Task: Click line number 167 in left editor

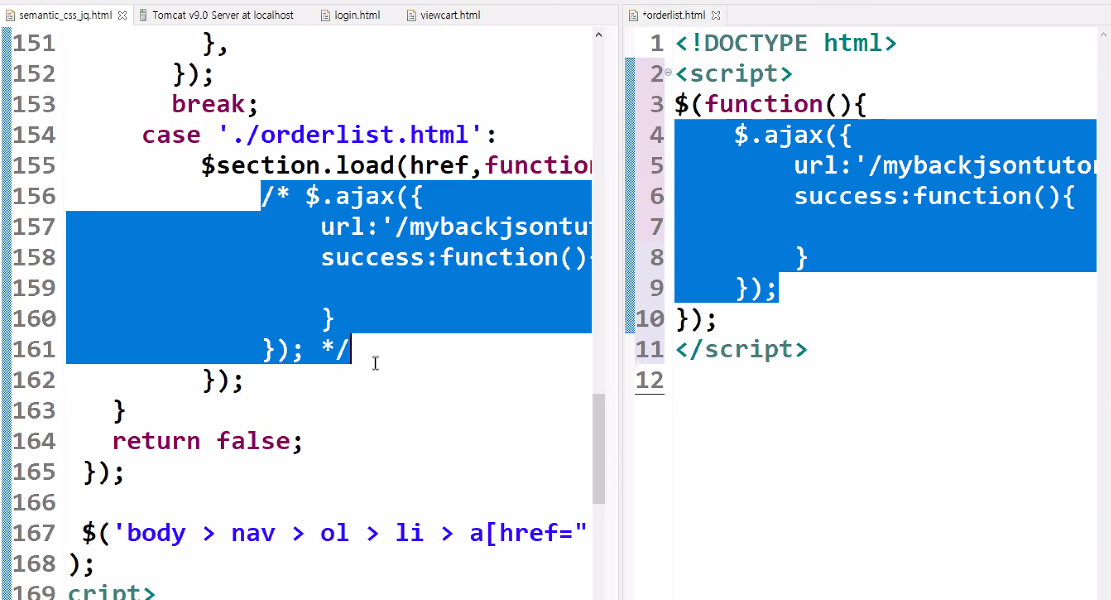Action: point(34,533)
